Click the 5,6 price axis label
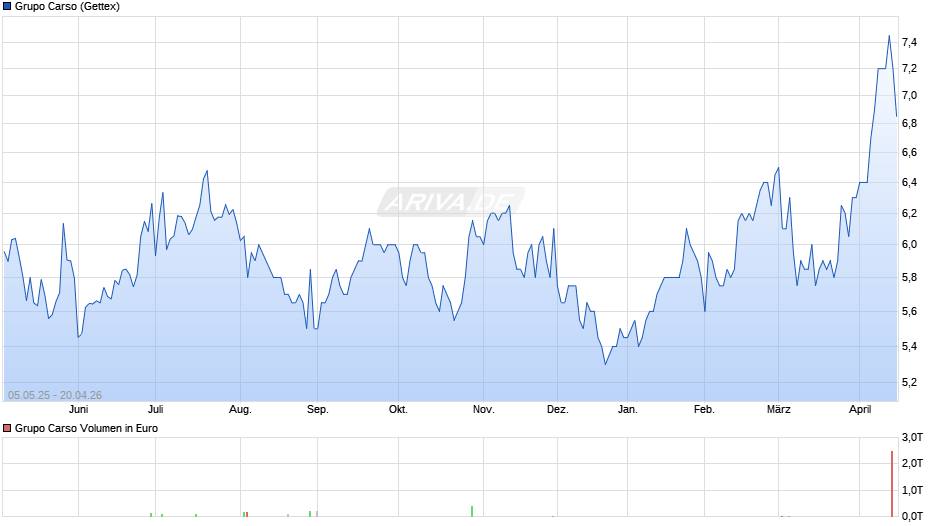The height and width of the screenshot is (526, 940). pos(909,311)
